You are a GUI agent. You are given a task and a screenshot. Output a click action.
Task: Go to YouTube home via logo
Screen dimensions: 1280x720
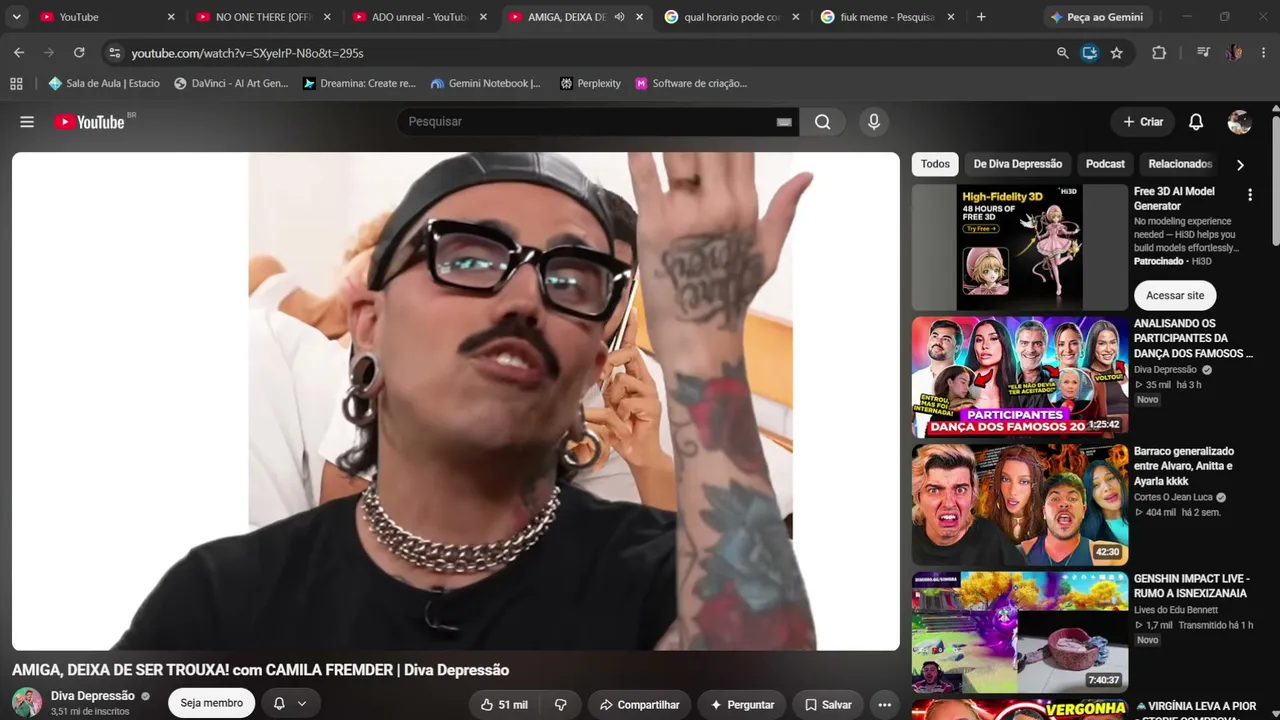[89, 122]
